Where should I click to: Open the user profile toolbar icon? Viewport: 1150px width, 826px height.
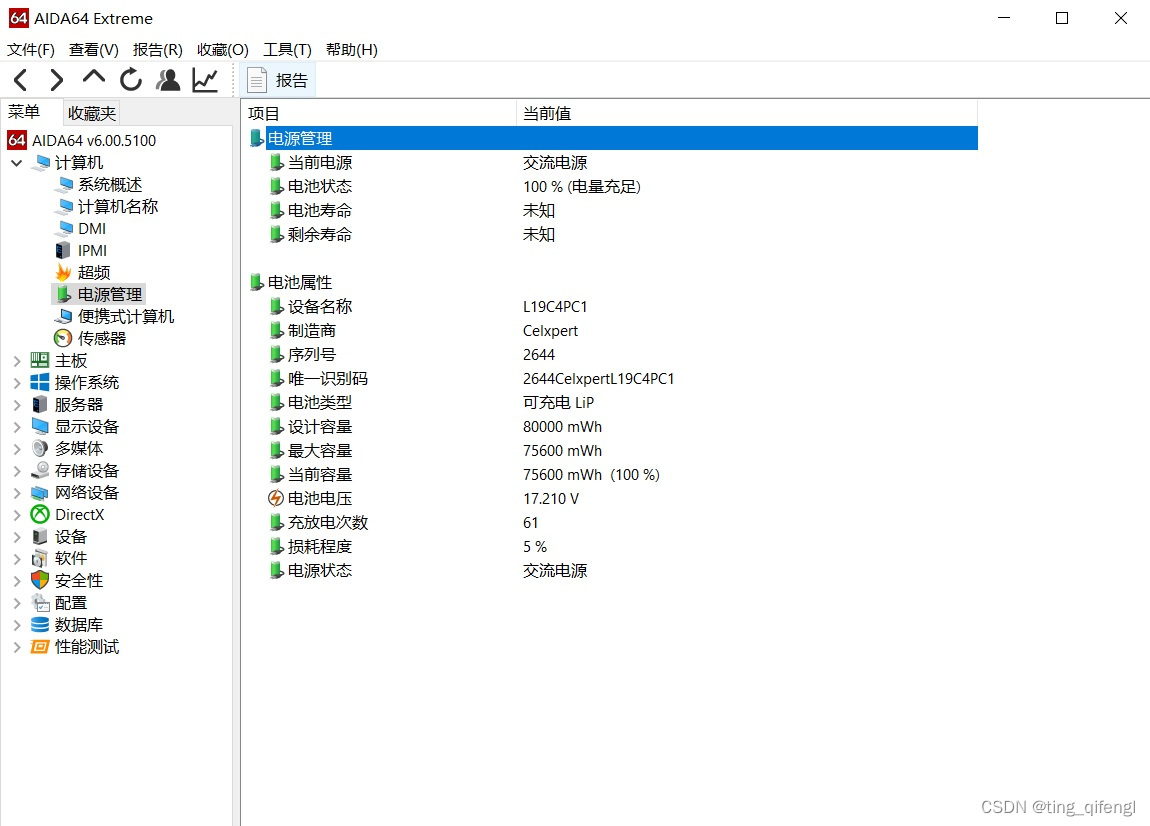(168, 79)
